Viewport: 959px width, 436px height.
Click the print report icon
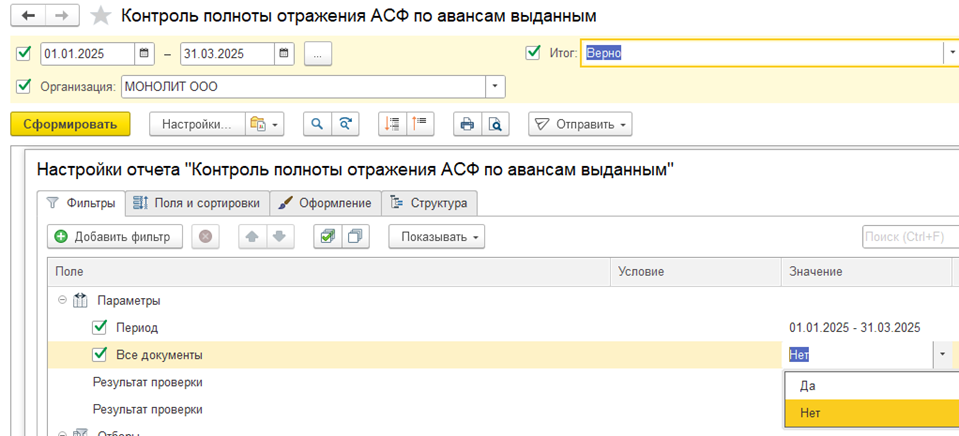(465, 124)
